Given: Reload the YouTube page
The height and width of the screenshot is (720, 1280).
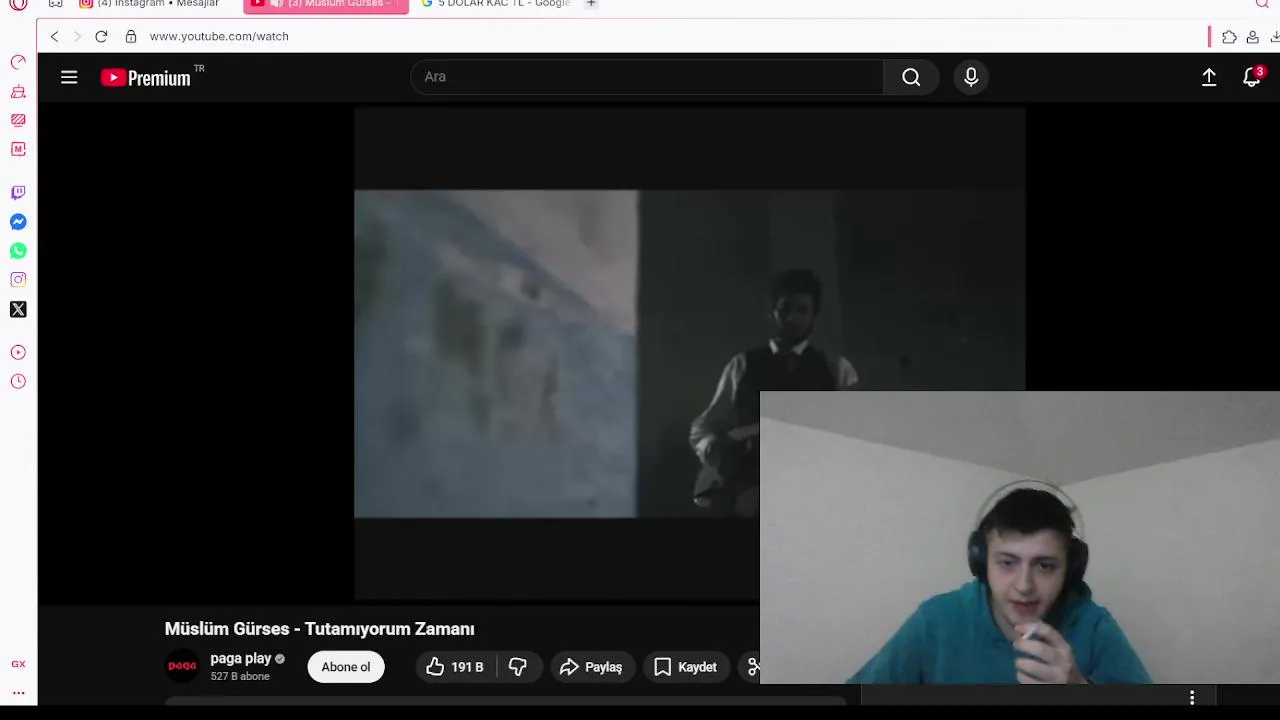Looking at the screenshot, I should click(x=101, y=36).
